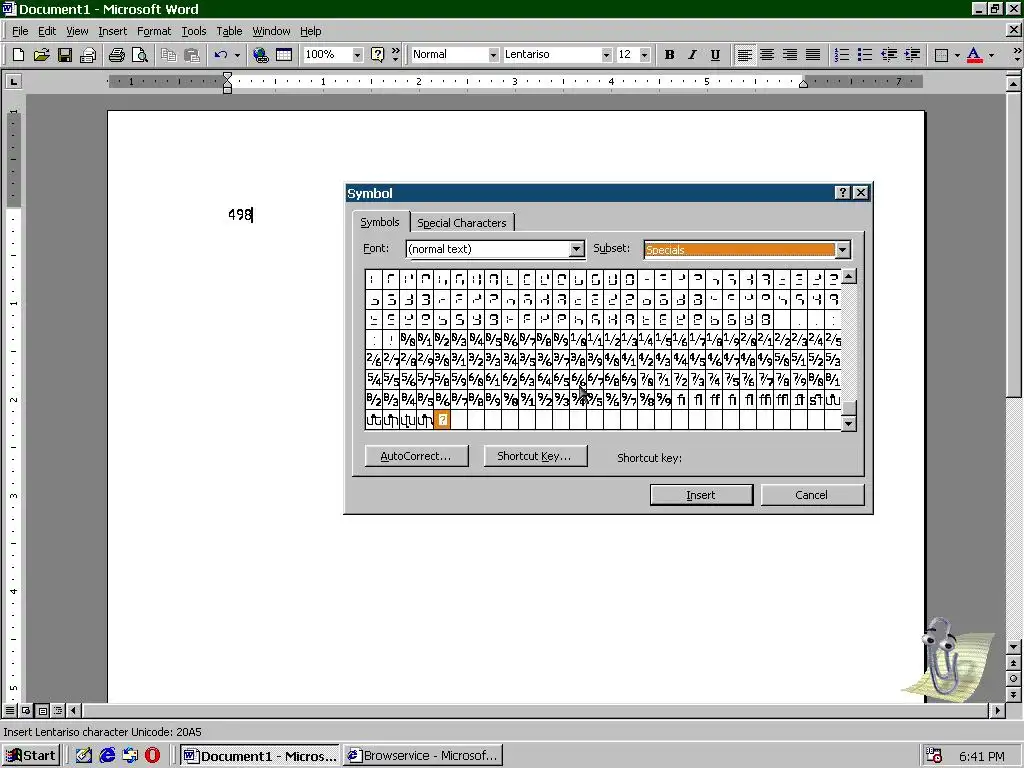Insert Hyperlink globe icon
Image resolution: width=1024 pixels, height=768 pixels.
(261, 55)
